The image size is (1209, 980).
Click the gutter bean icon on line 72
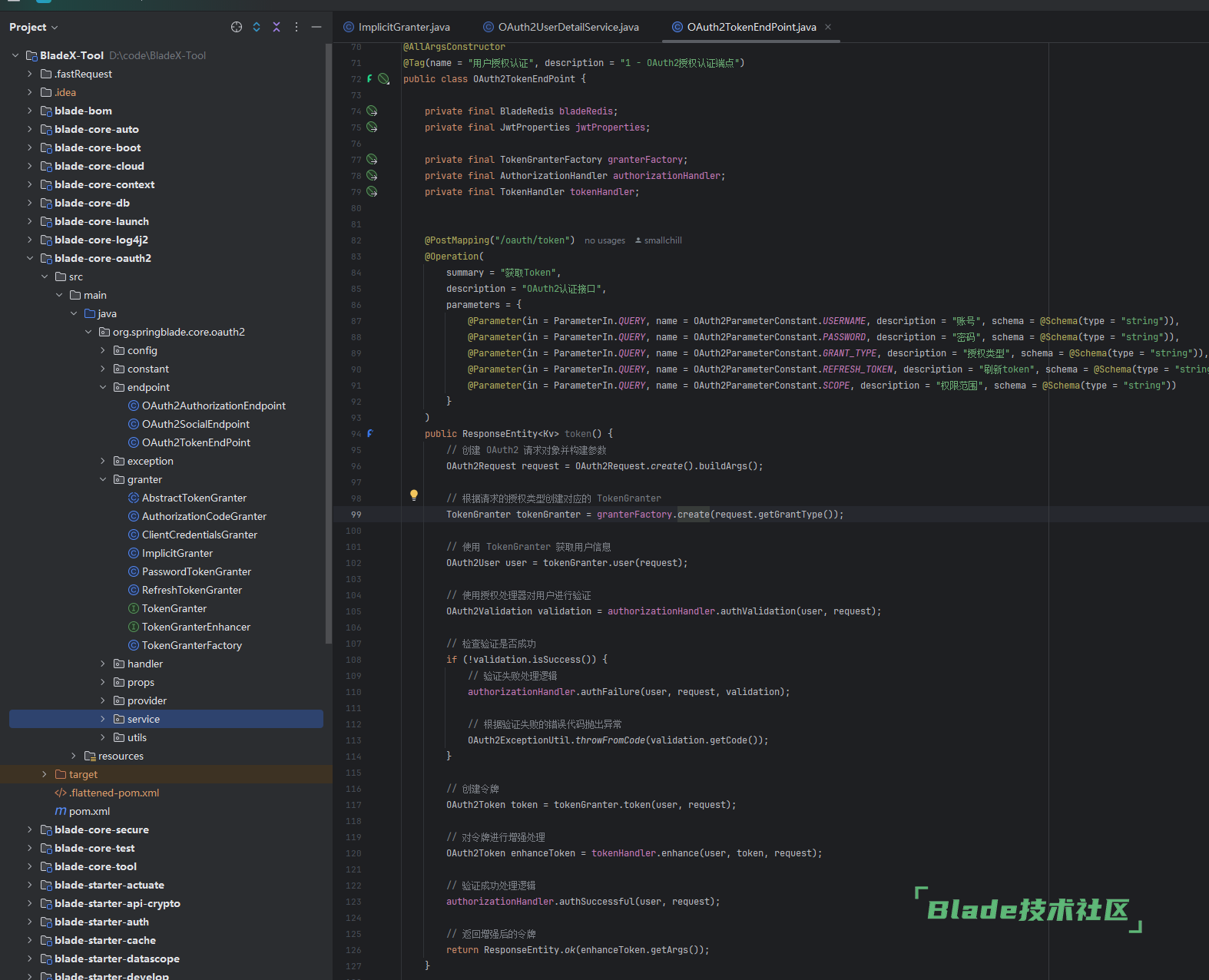tap(384, 79)
